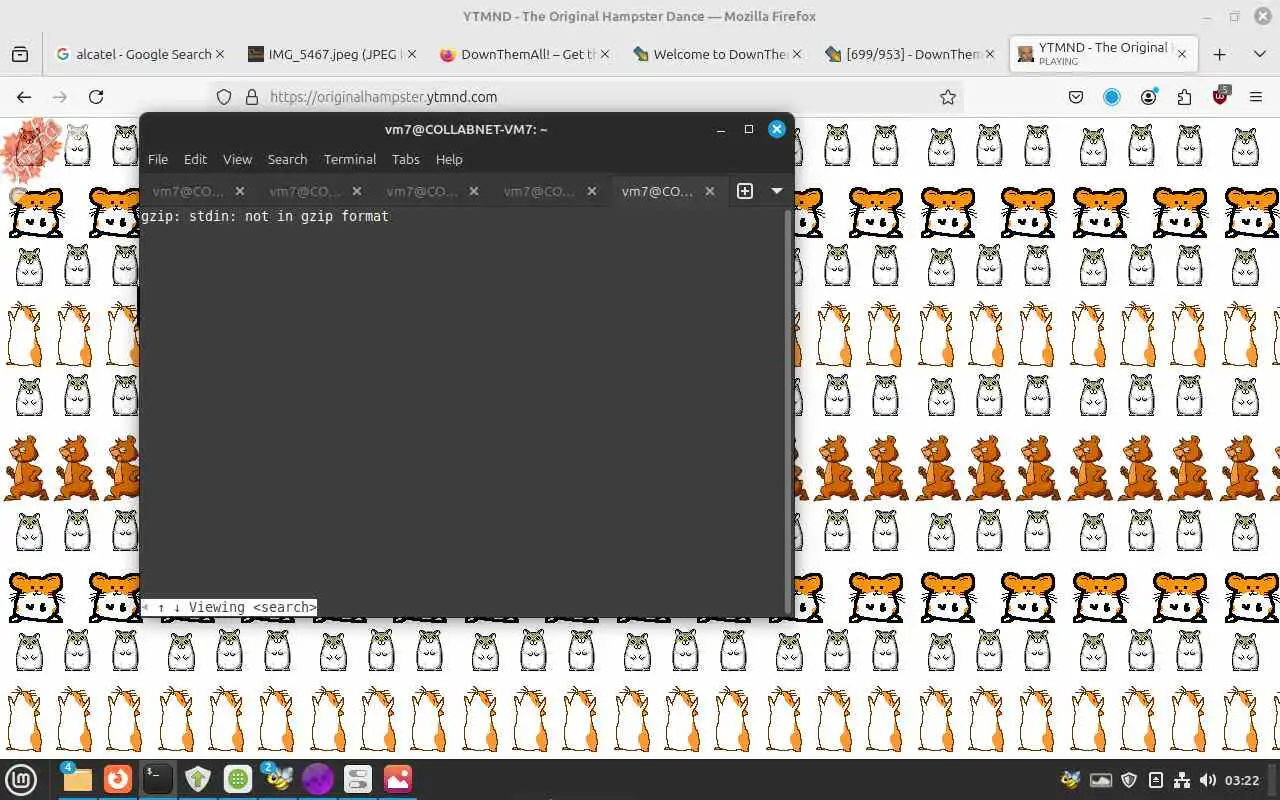Close the DownThemAll! – Get tab

tap(604, 54)
